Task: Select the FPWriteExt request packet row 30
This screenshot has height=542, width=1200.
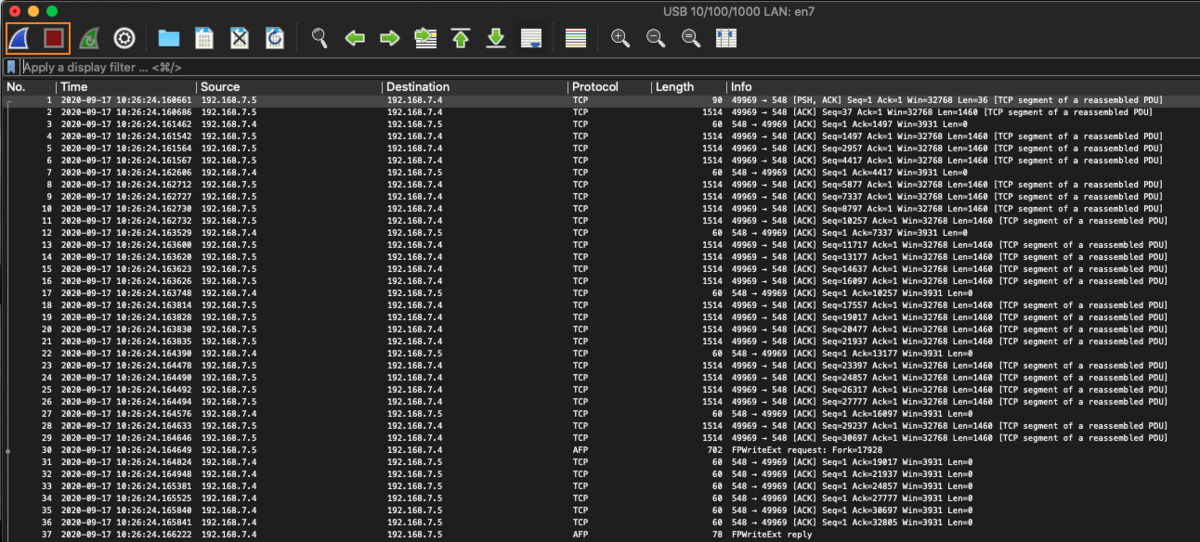Action: click(600, 452)
